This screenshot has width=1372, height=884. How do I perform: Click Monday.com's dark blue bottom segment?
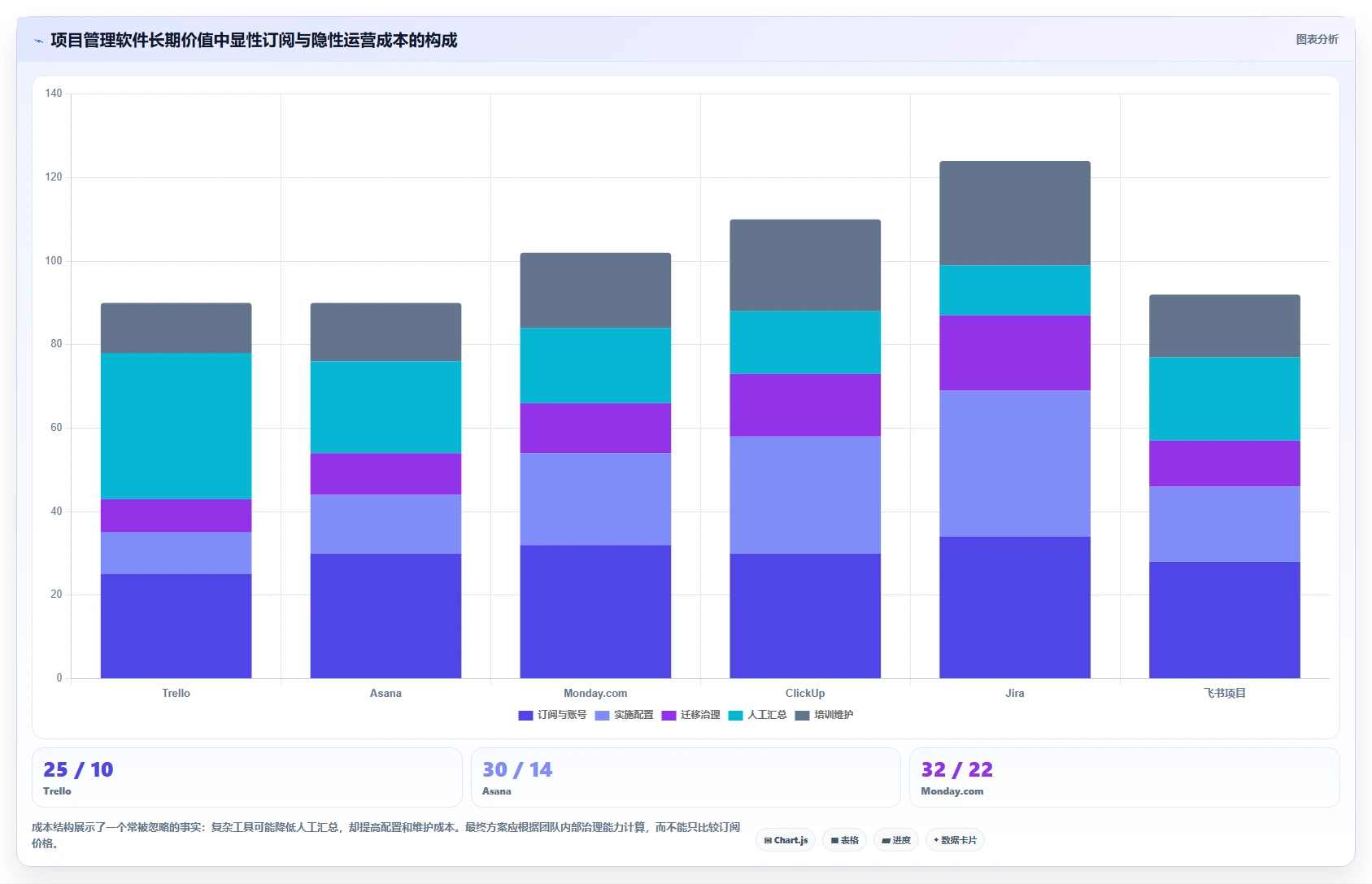(x=595, y=612)
